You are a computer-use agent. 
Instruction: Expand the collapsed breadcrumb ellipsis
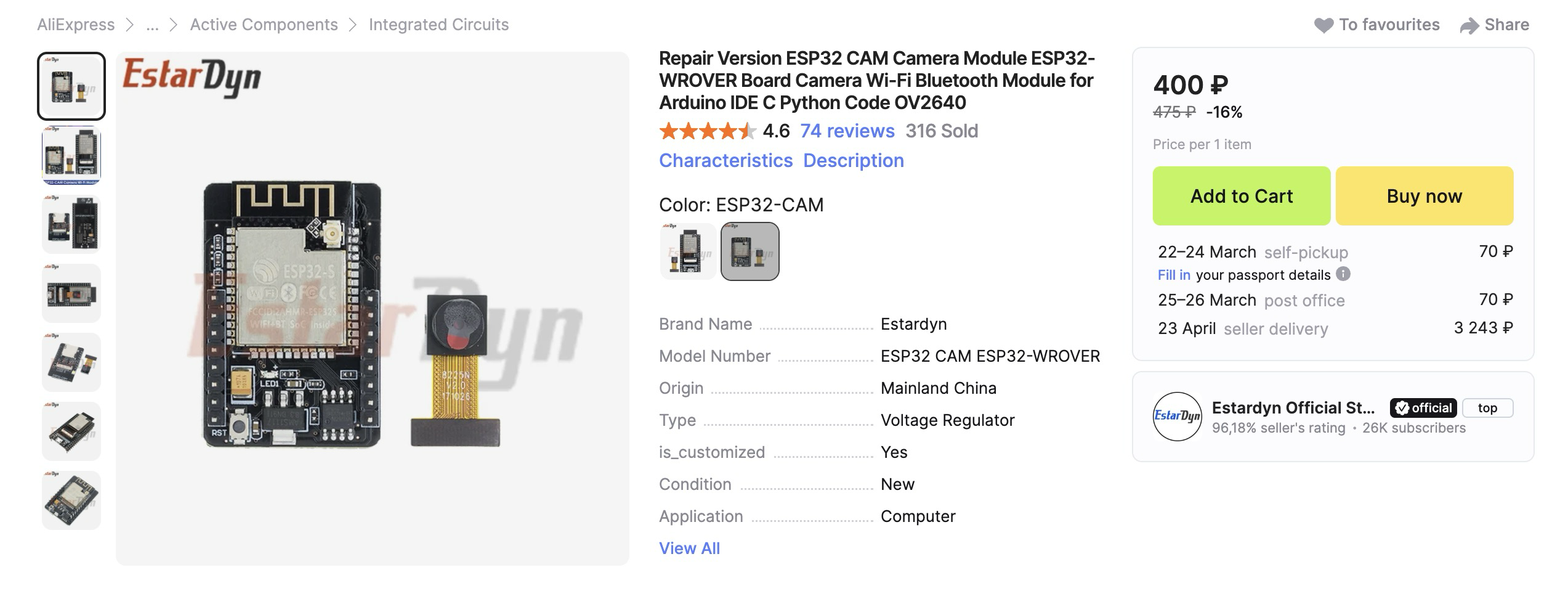point(152,25)
